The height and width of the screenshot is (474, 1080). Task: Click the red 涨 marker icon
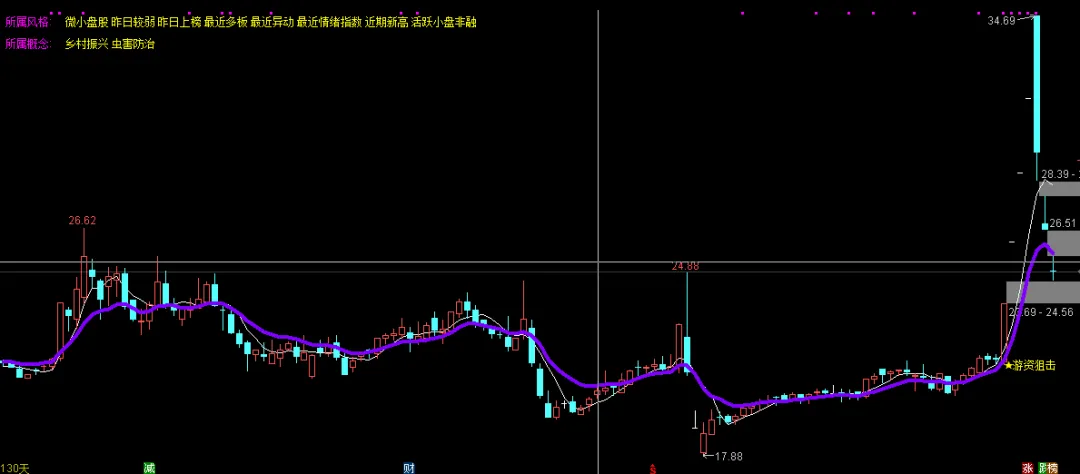point(1027,468)
